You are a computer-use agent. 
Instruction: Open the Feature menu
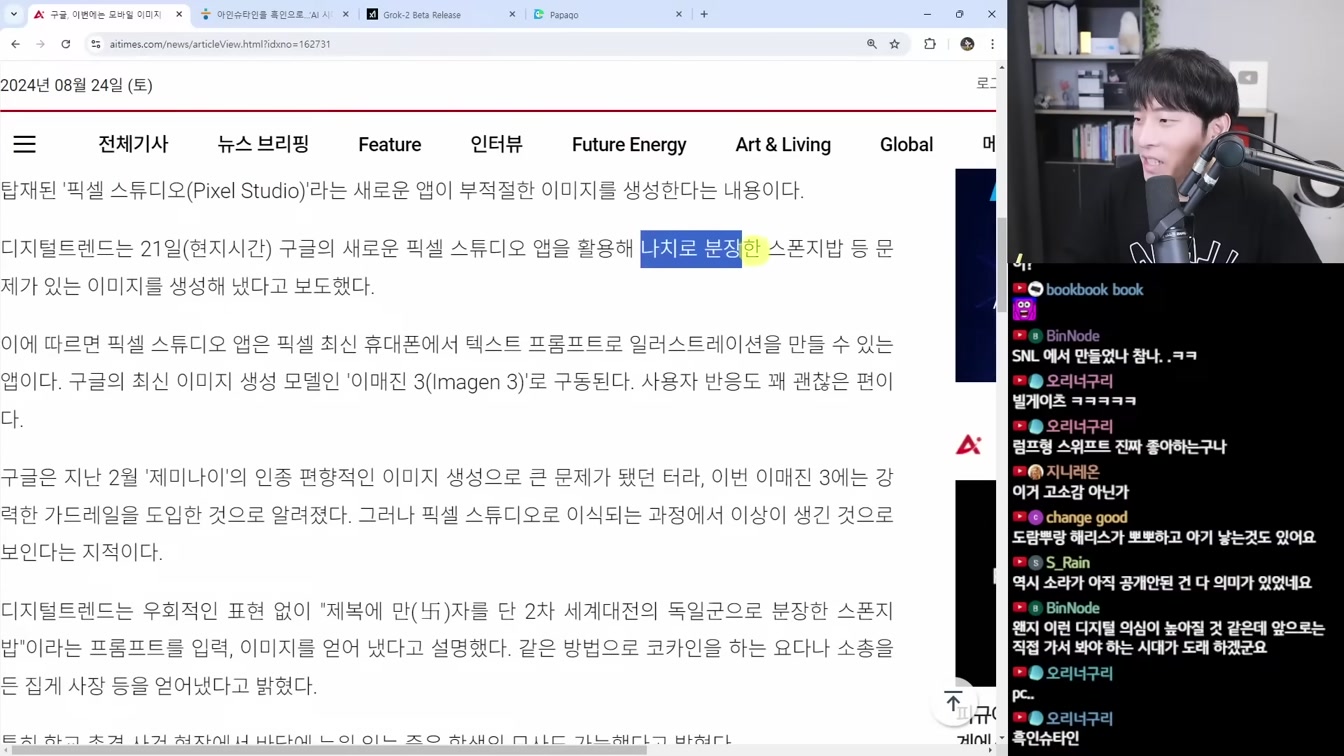coord(390,145)
